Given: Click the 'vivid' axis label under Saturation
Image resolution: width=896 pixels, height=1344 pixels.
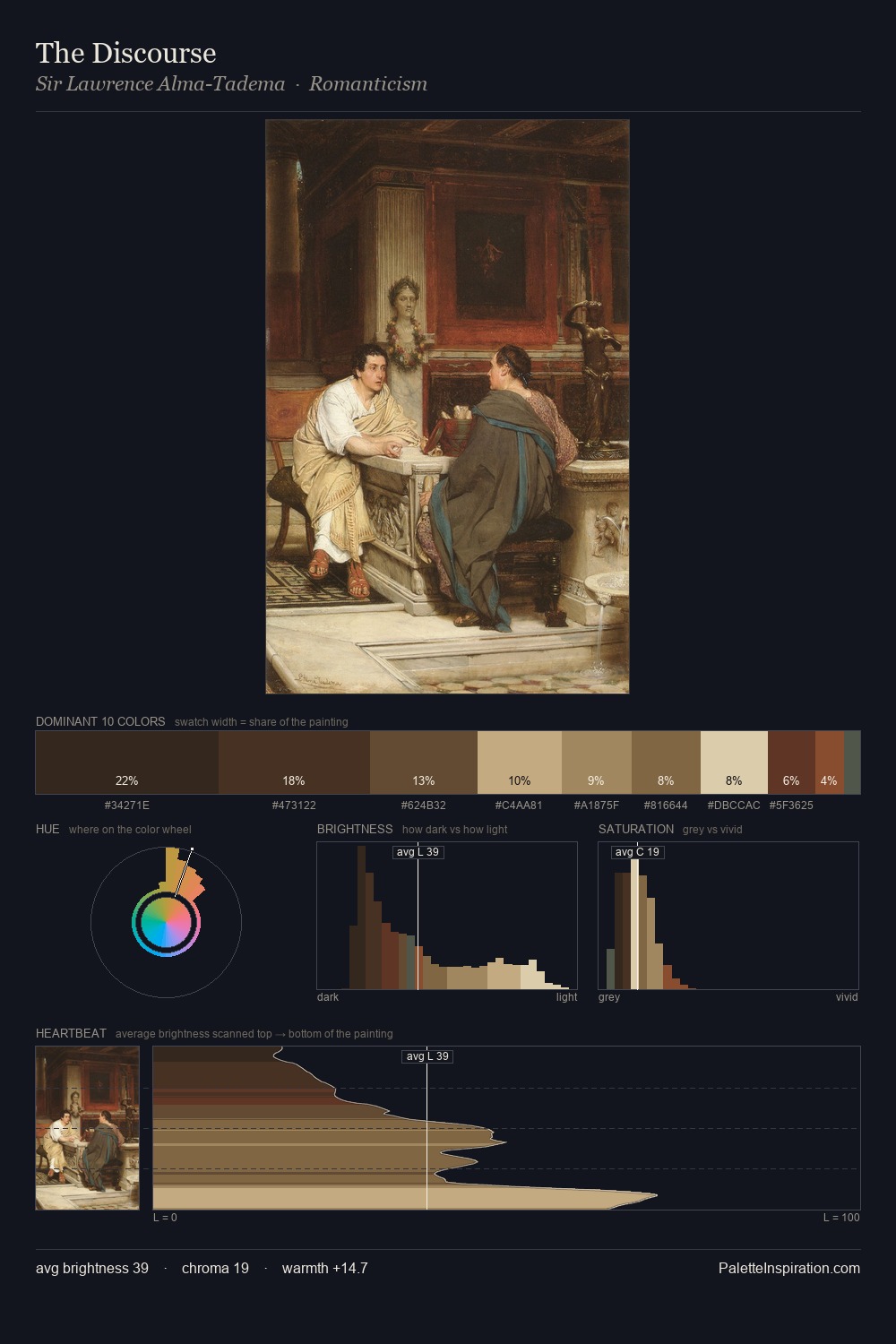Looking at the screenshot, I should tap(847, 997).
